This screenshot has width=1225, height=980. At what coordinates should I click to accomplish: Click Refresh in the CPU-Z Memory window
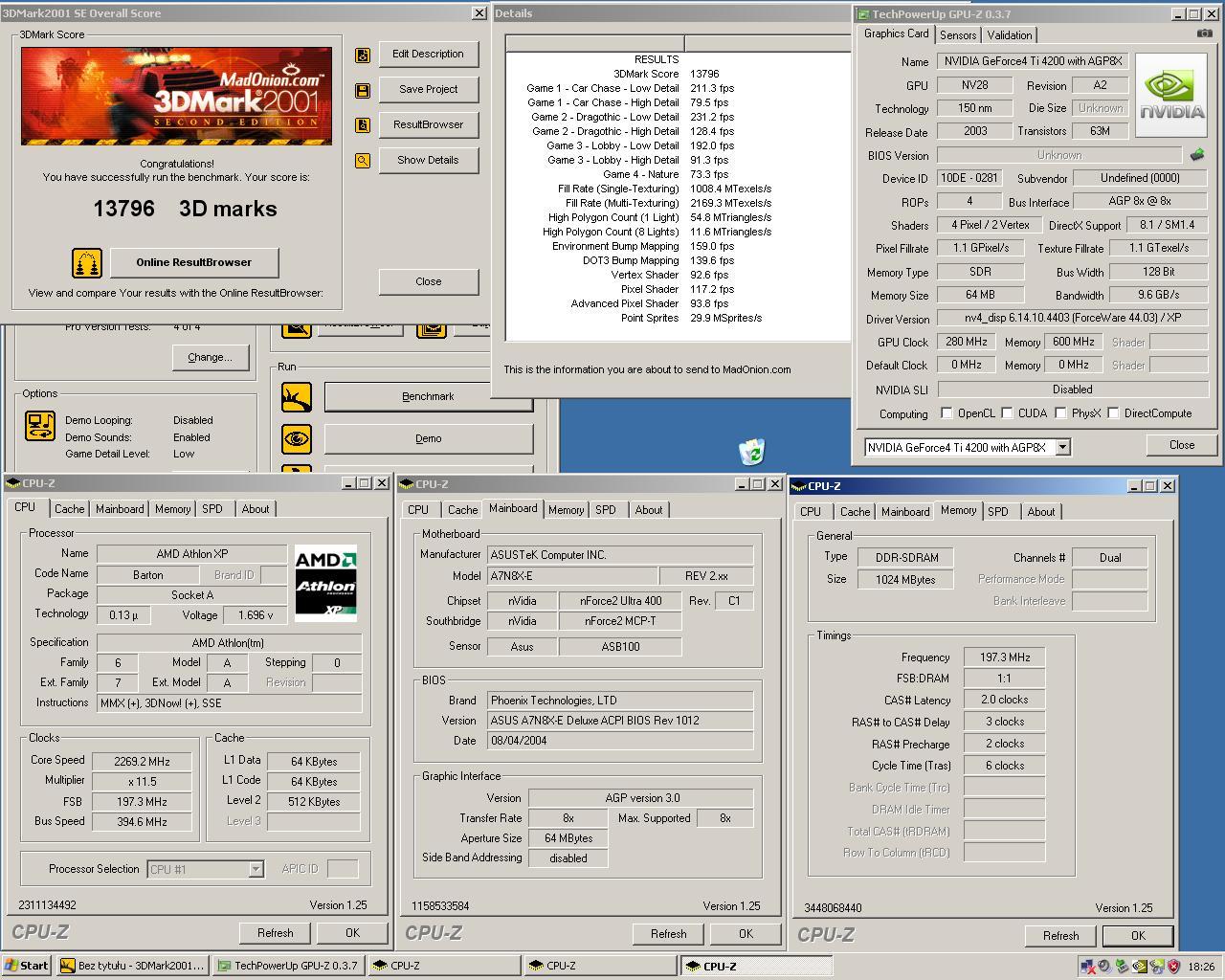coord(1059,936)
